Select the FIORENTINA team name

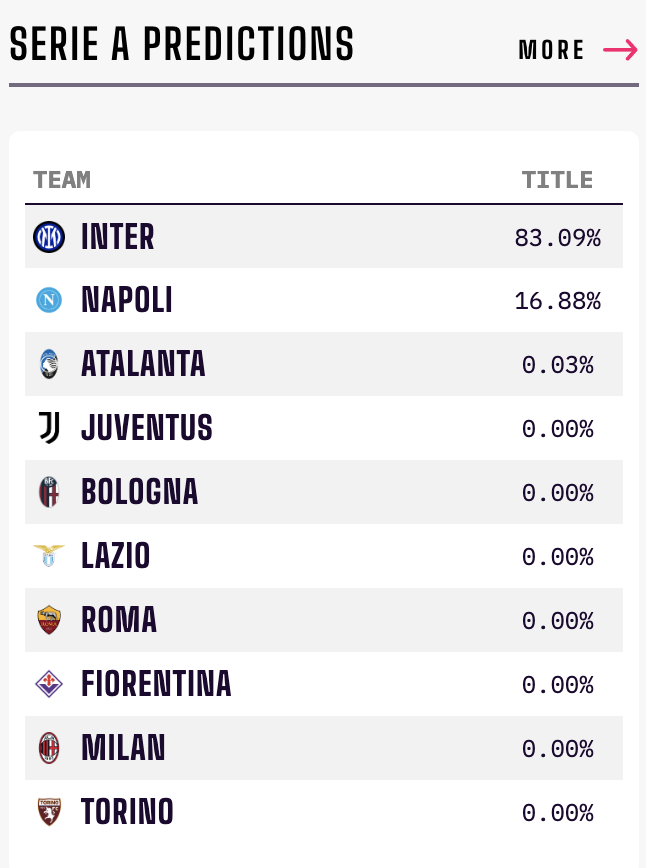156,684
